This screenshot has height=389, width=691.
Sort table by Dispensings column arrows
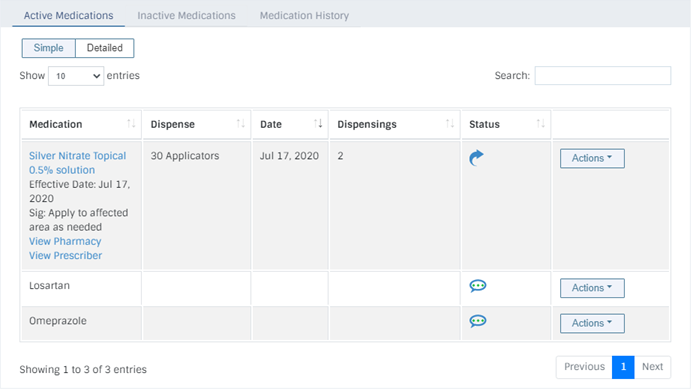click(450, 124)
